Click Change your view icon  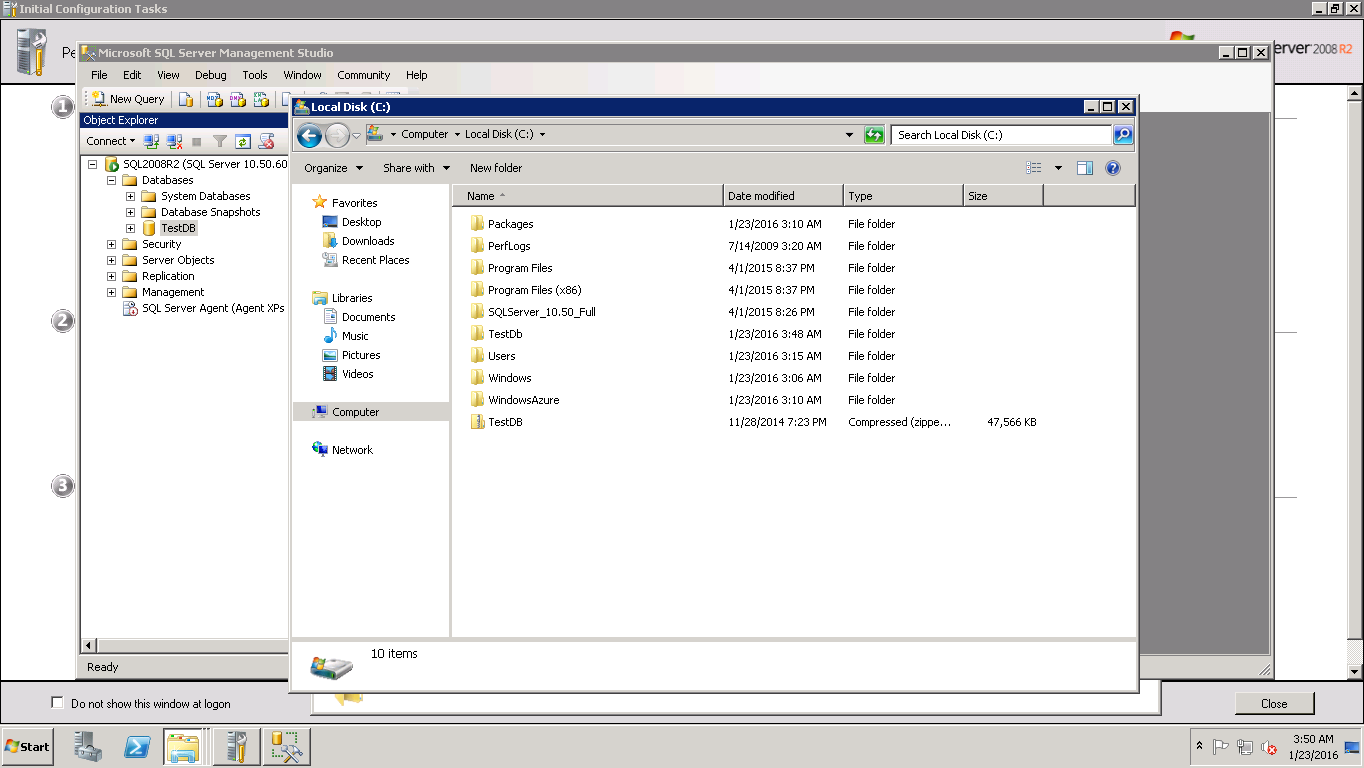click(x=1034, y=168)
